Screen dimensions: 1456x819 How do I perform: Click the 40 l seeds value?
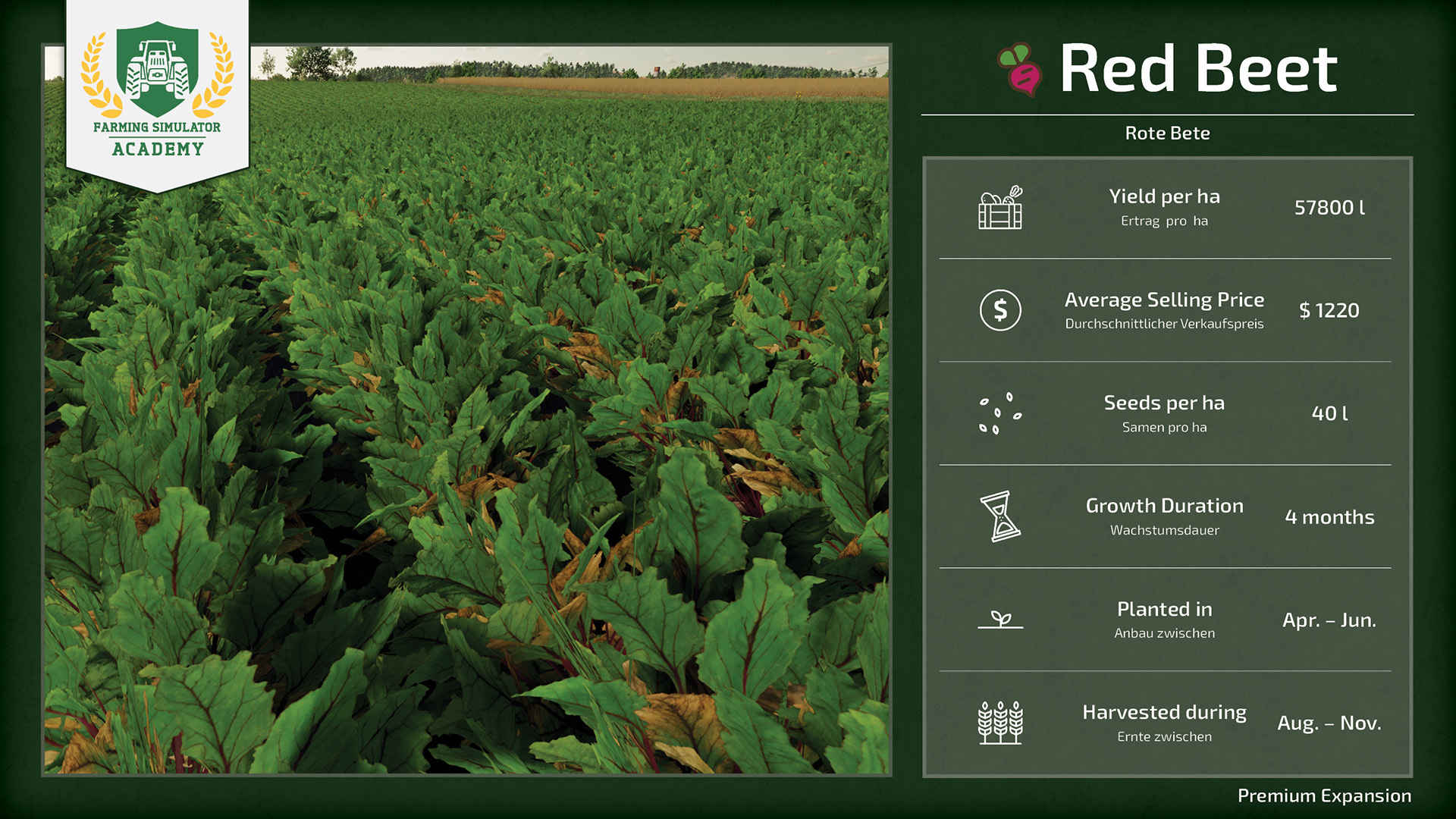[x=1329, y=414]
